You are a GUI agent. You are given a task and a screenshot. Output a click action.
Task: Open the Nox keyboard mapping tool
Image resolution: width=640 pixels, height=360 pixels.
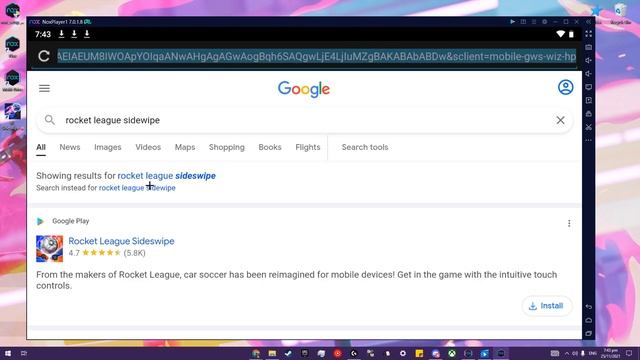(x=588, y=47)
